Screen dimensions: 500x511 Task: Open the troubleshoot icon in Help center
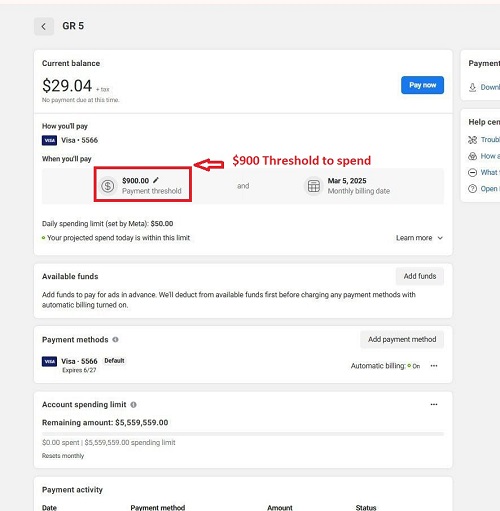coord(472,140)
